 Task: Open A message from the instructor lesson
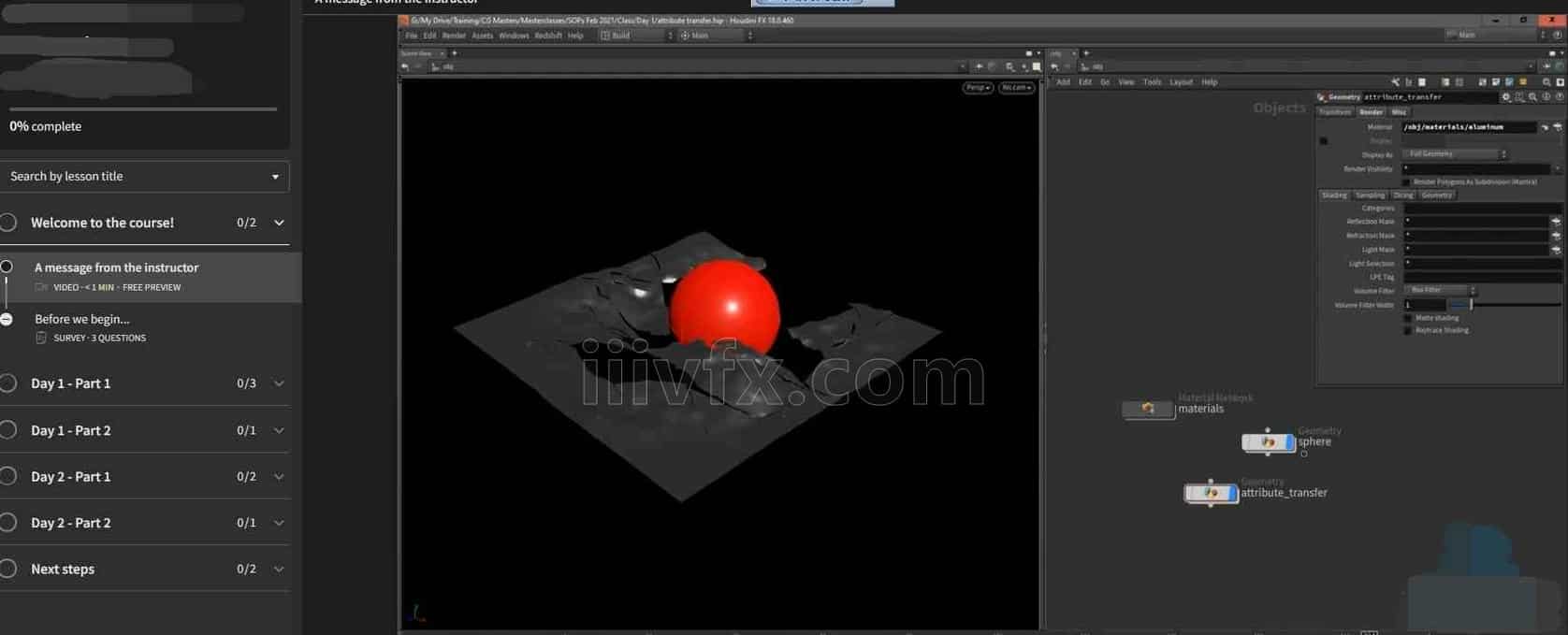pos(116,267)
